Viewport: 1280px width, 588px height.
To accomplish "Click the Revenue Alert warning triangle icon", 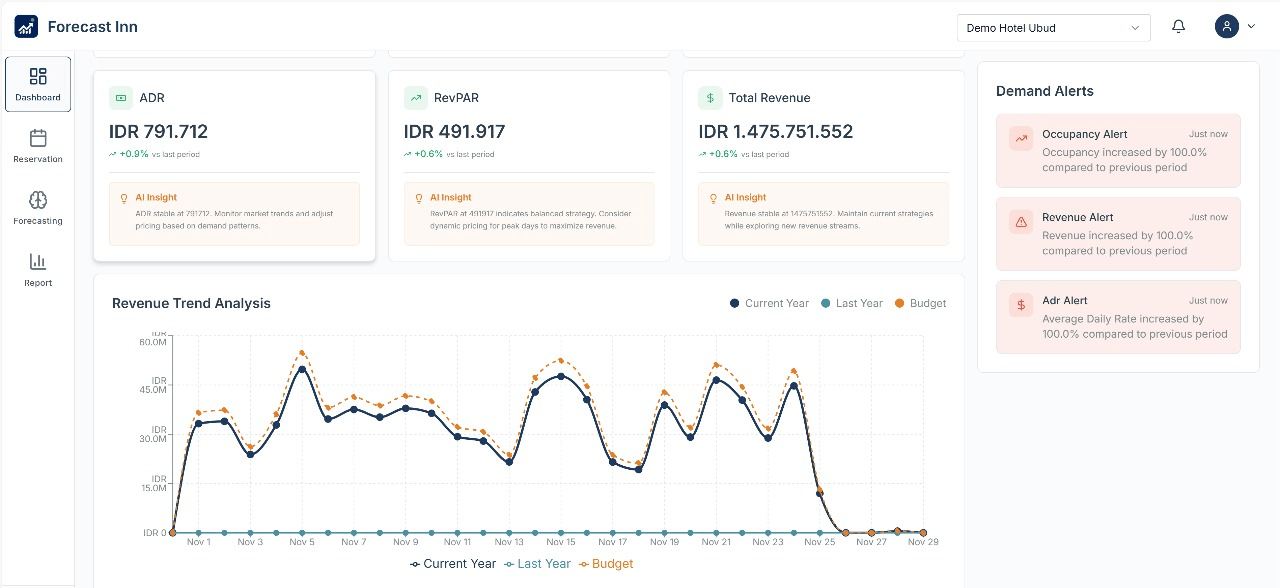I will tap(1021, 222).
